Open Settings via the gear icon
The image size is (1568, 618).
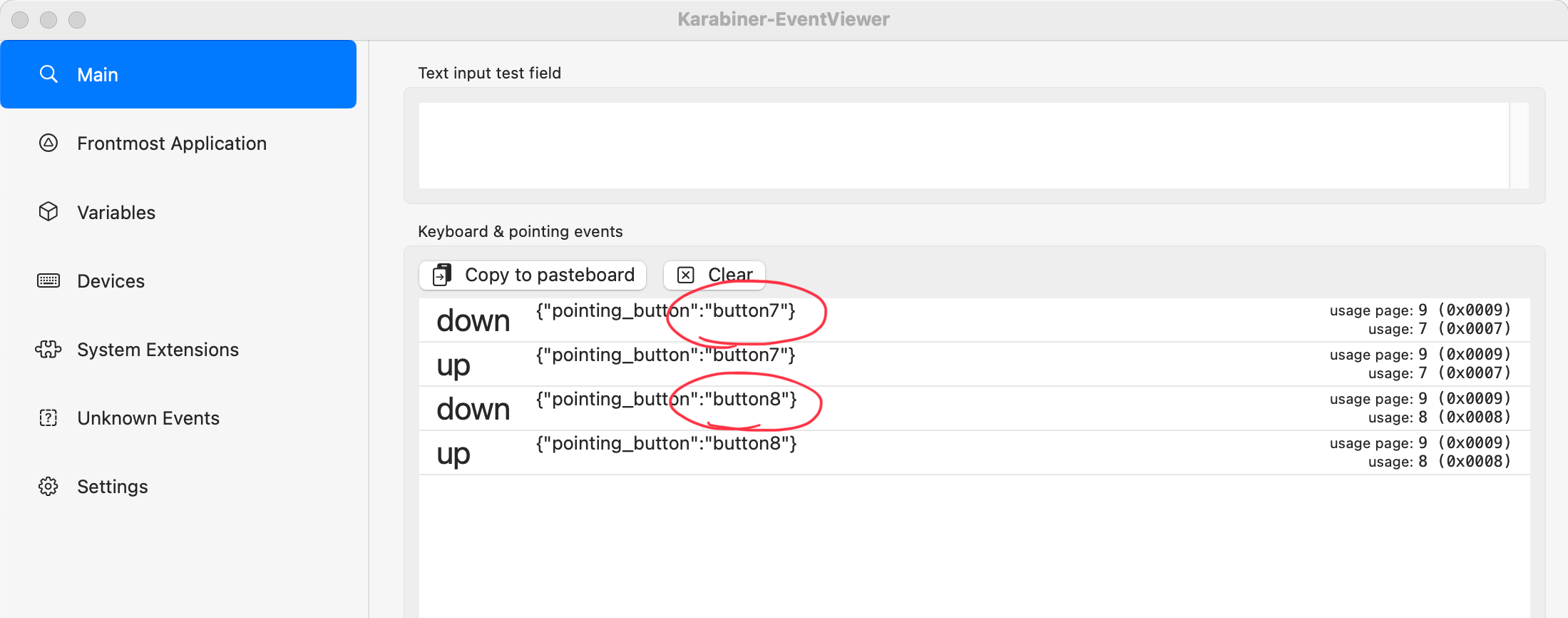tap(48, 486)
